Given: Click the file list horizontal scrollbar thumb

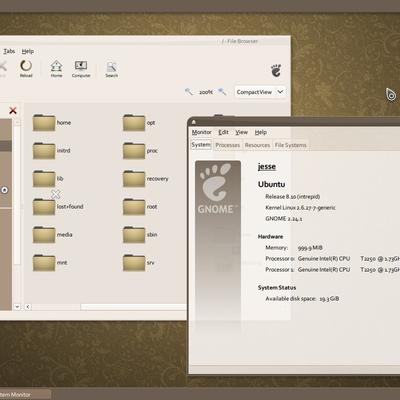Looking at the screenshot, I should (133, 307).
